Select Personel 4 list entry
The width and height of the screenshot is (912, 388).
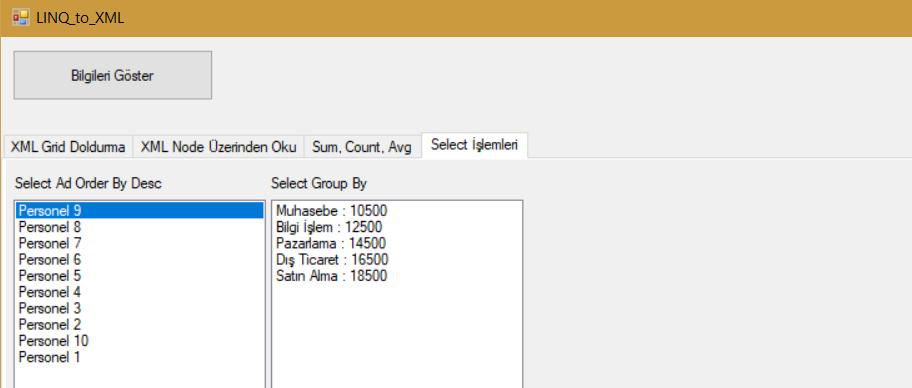coord(140,292)
